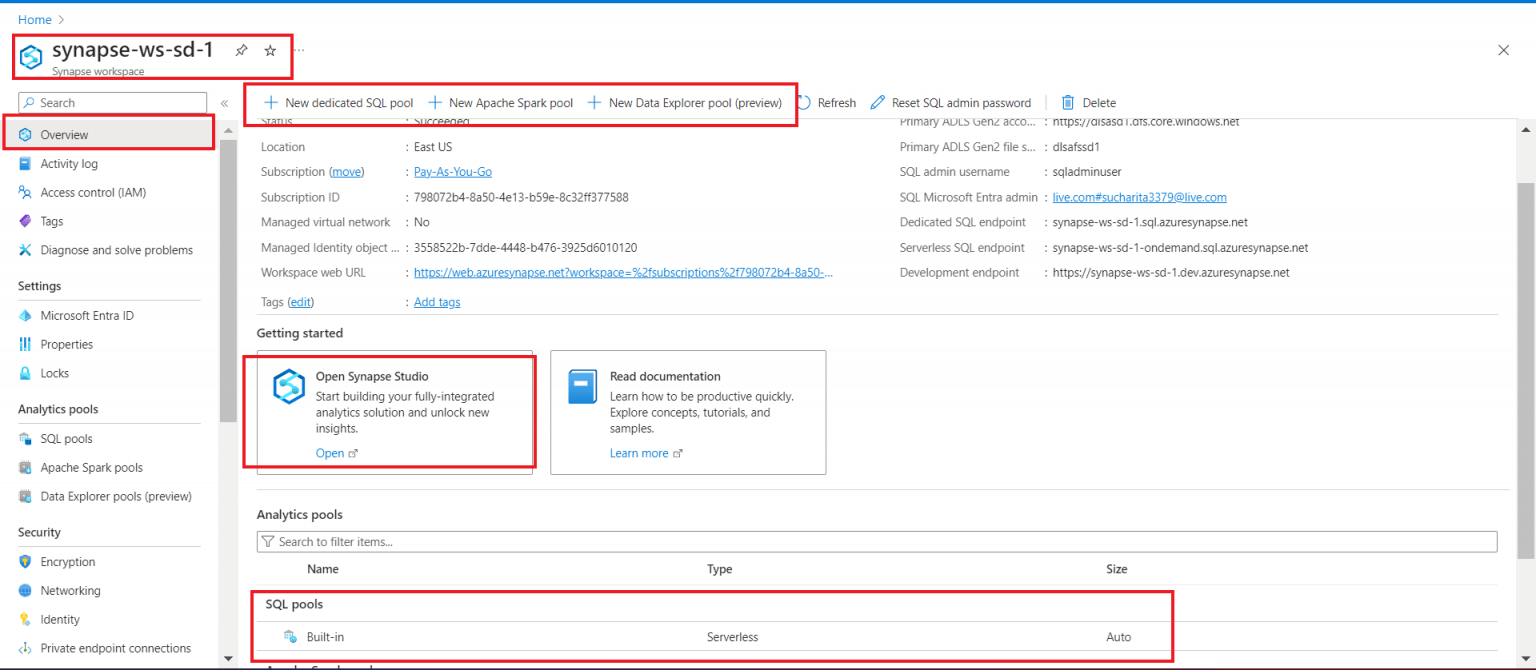Click Add tags link

point(437,302)
